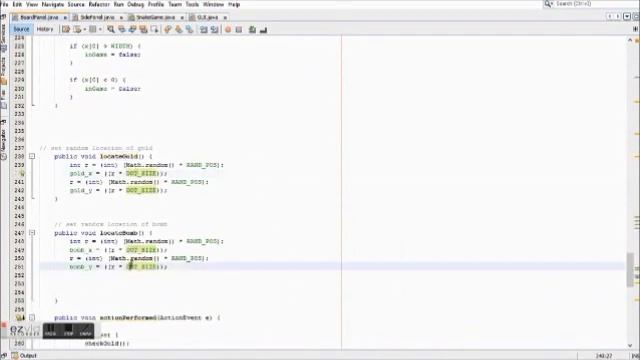The height and width of the screenshot is (360, 640).
Task: Click the Shift Line Right icon
Action: coord(214,29)
